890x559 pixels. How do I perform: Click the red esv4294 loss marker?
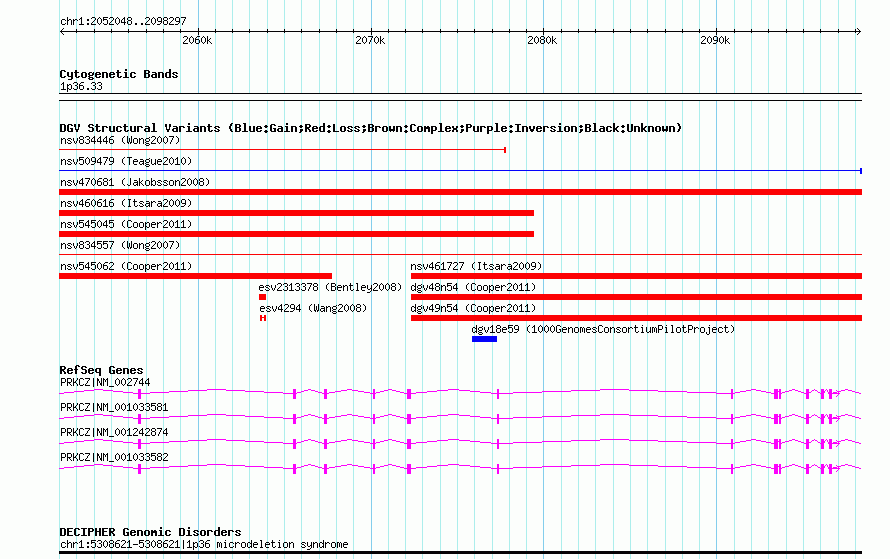(x=263, y=318)
